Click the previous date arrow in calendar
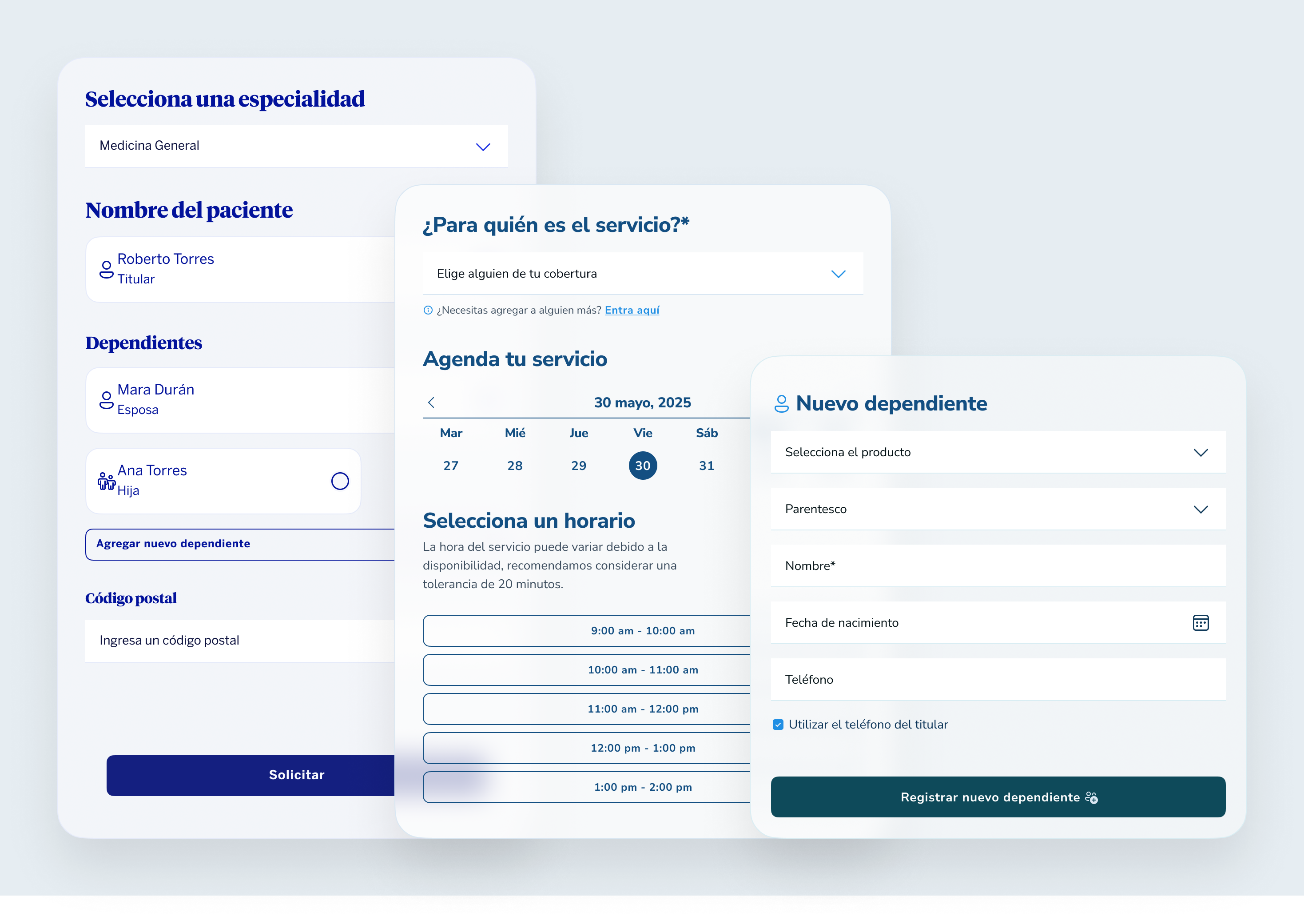The image size is (1304, 924). point(431,402)
